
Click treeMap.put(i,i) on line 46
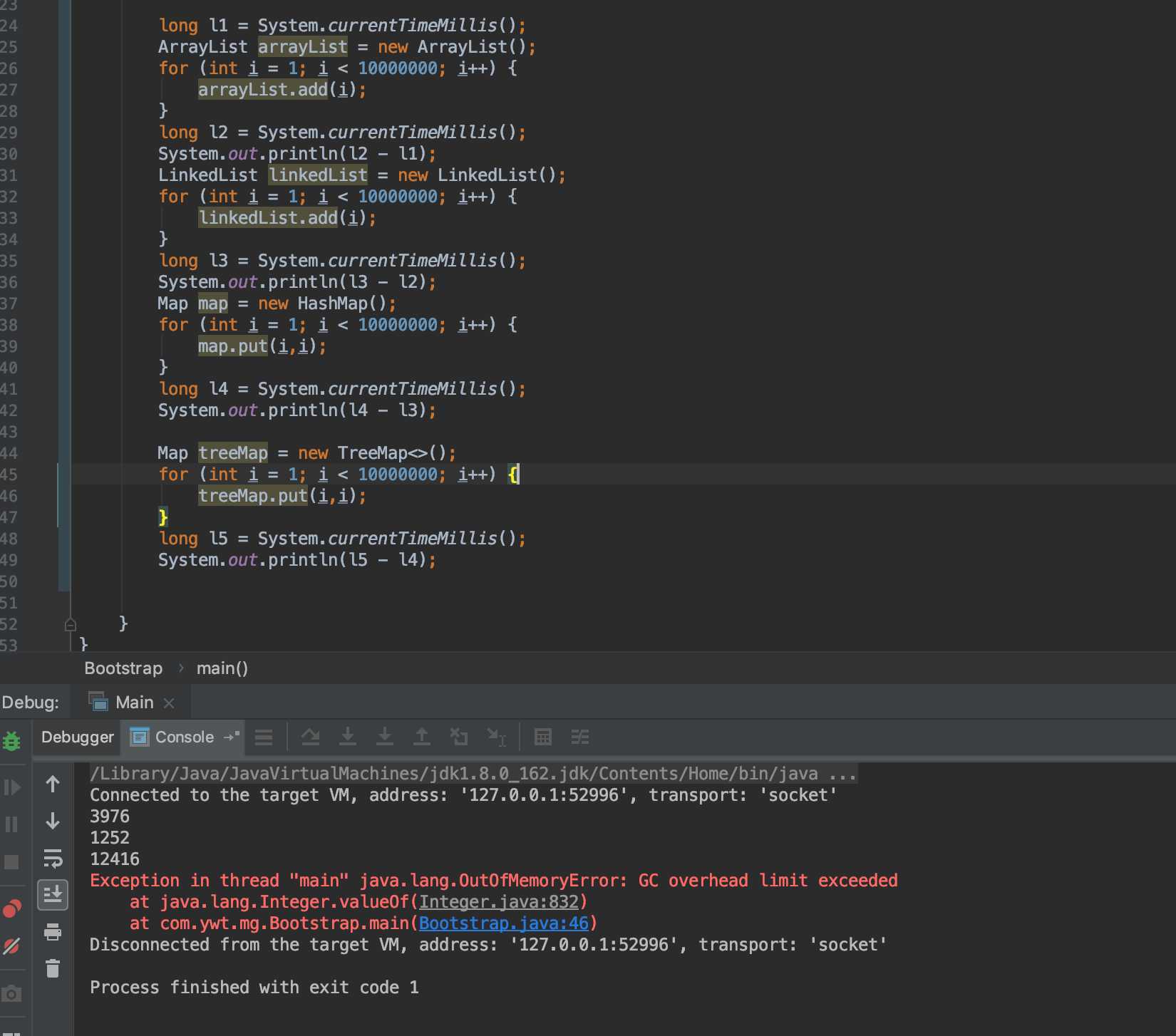(x=282, y=496)
